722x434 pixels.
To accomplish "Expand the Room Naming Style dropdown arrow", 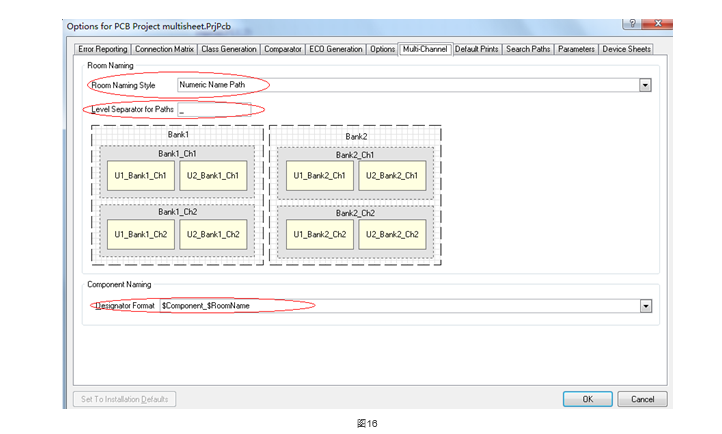I will tap(645, 86).
